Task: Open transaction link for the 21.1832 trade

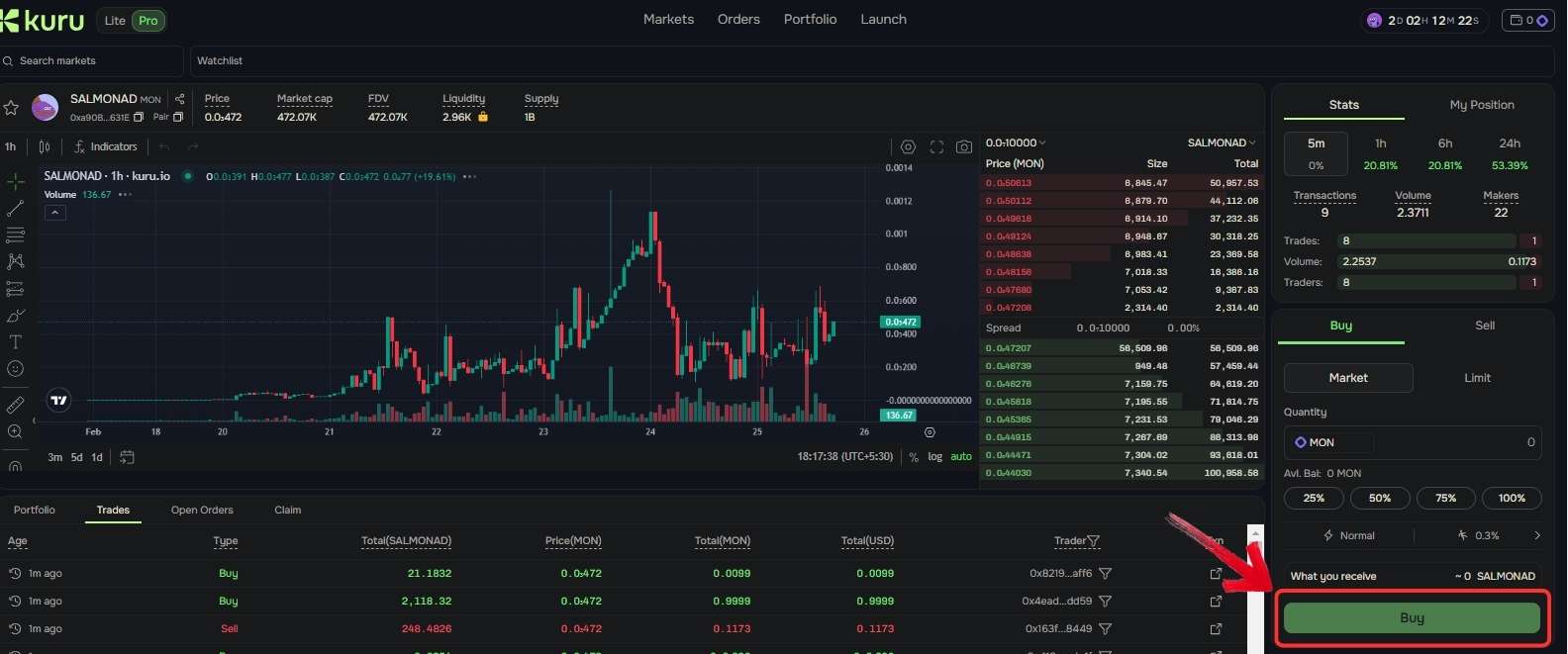Action: (1216, 574)
